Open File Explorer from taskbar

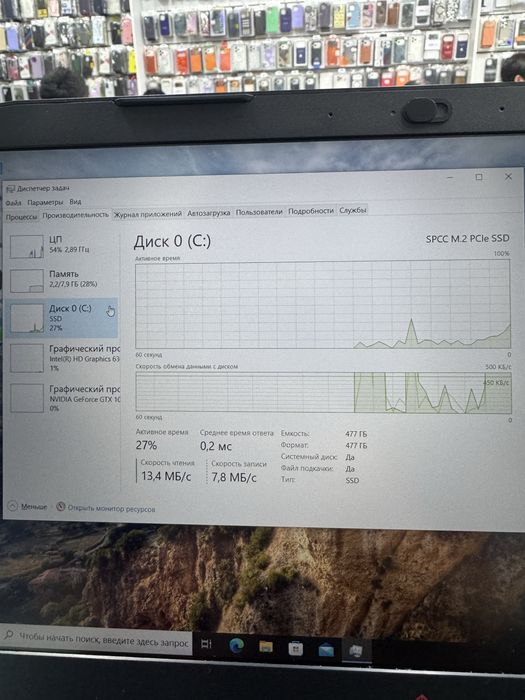266,646
